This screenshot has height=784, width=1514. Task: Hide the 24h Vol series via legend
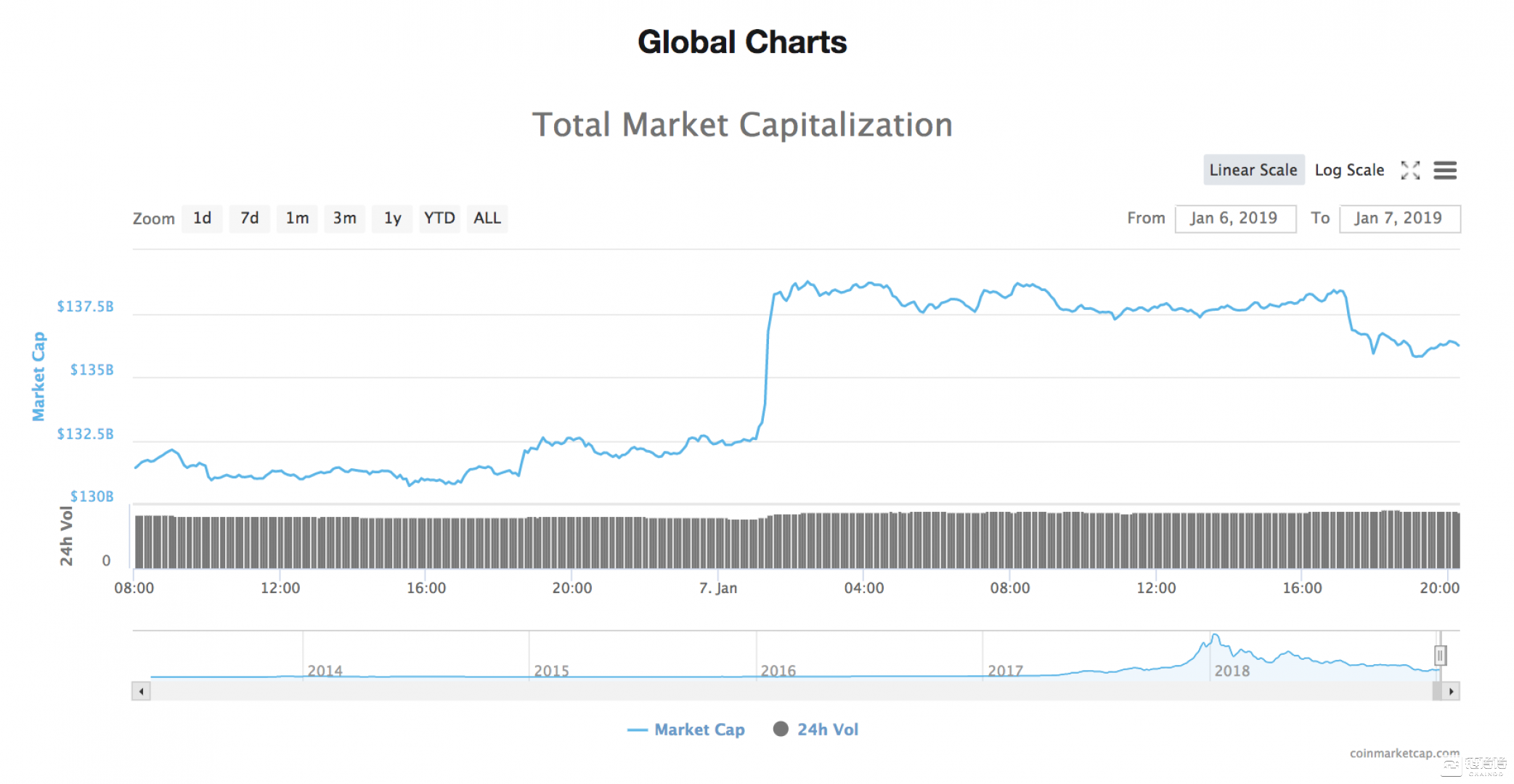click(828, 730)
